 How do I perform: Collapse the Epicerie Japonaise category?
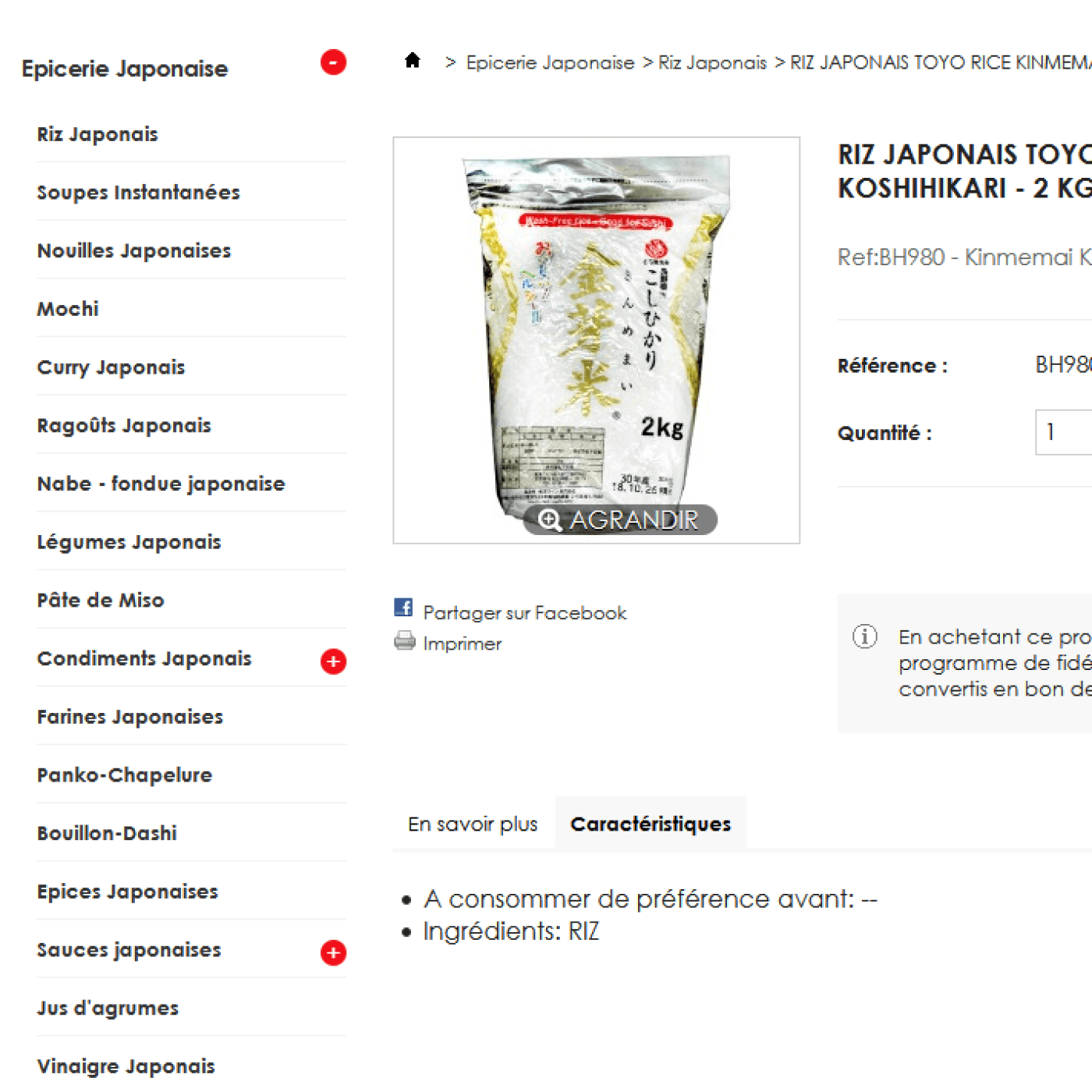(333, 62)
